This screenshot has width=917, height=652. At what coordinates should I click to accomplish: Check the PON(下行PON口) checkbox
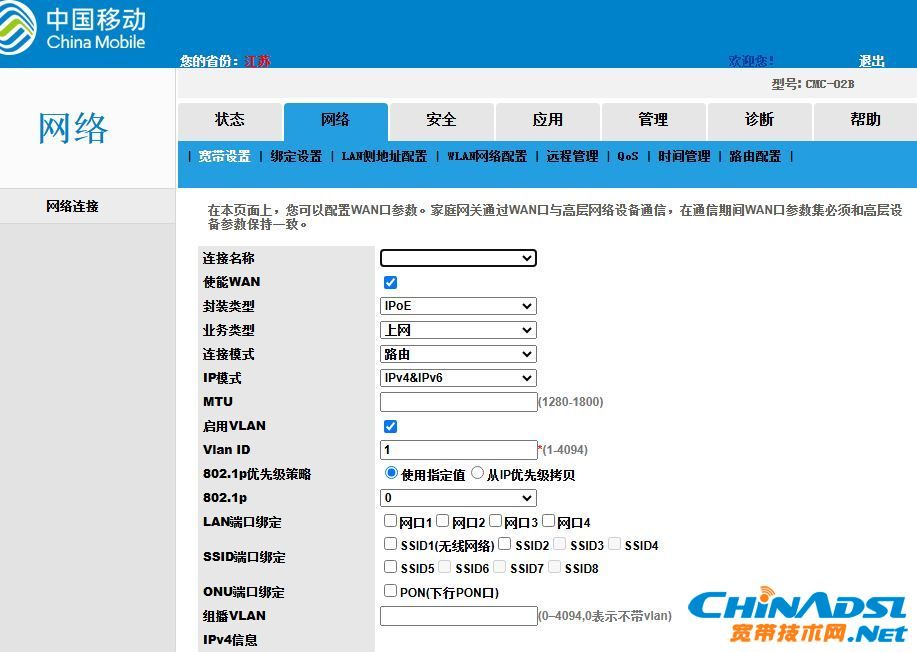click(x=391, y=591)
